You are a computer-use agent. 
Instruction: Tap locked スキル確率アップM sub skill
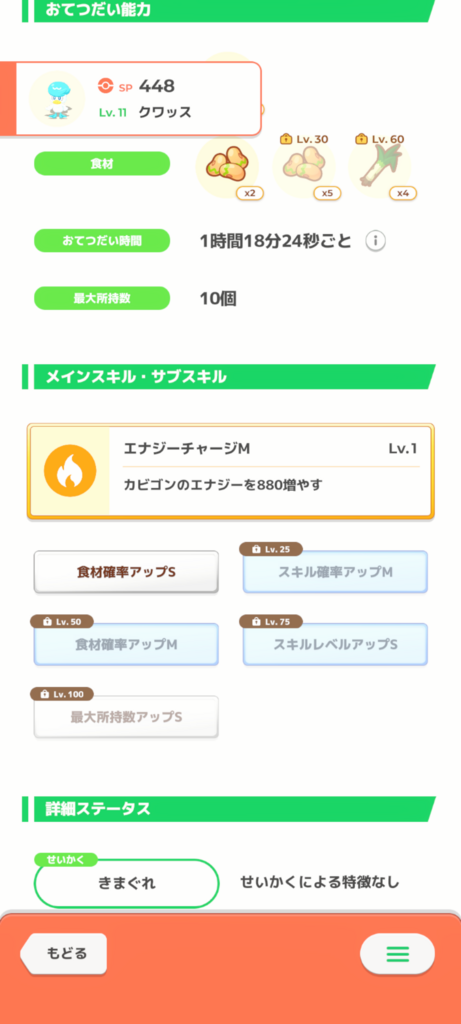336,571
